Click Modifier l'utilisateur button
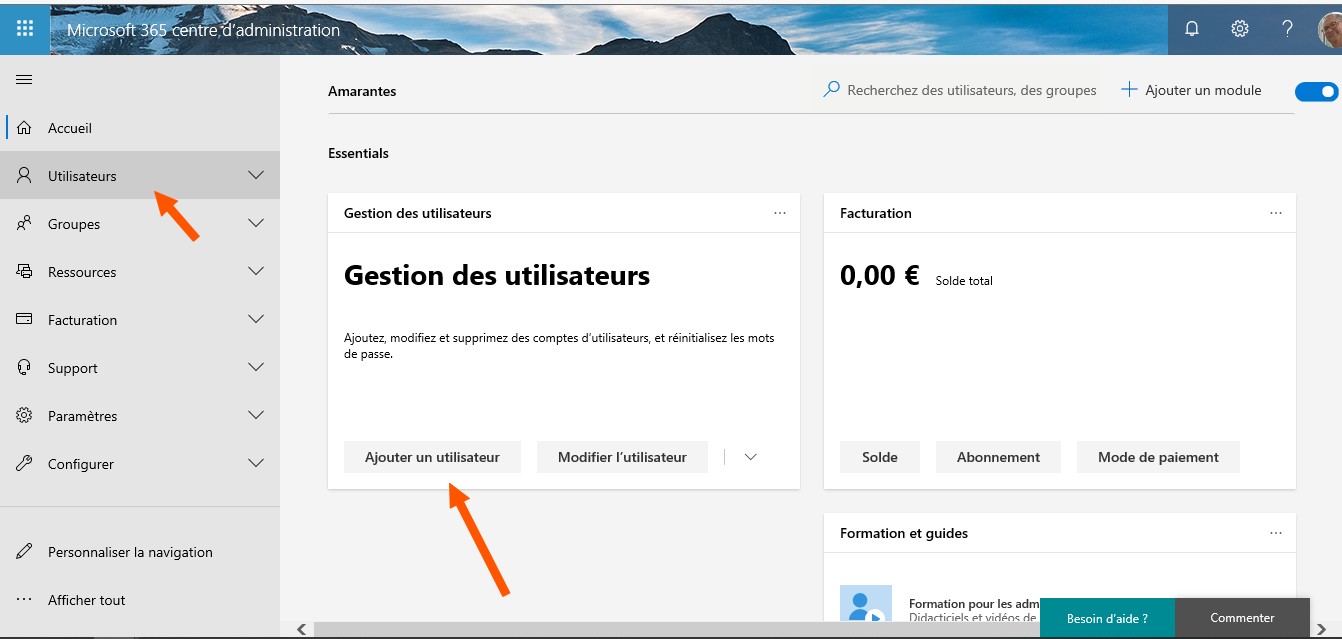 622,457
